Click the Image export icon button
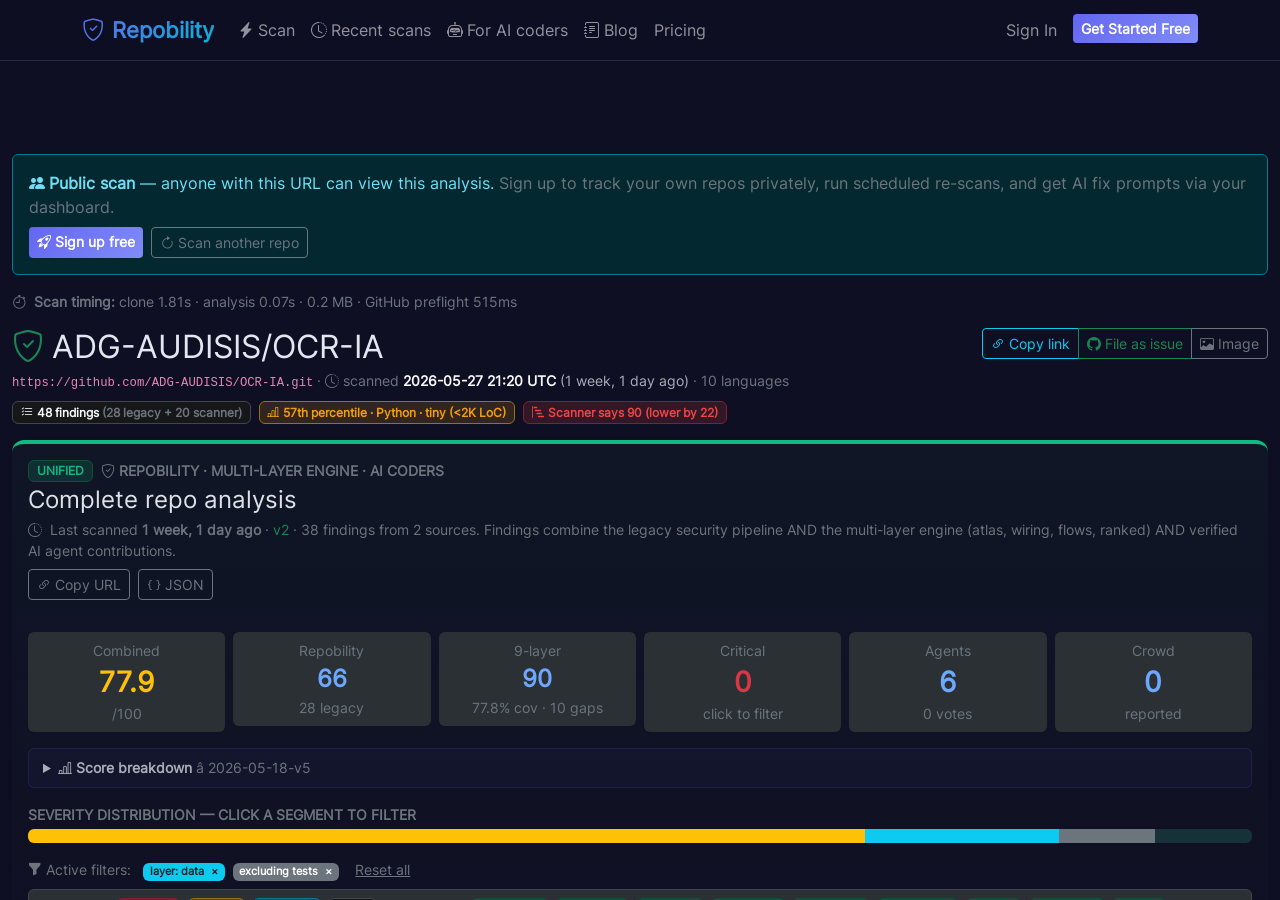The image size is (1280, 900). pyautogui.click(x=1207, y=344)
